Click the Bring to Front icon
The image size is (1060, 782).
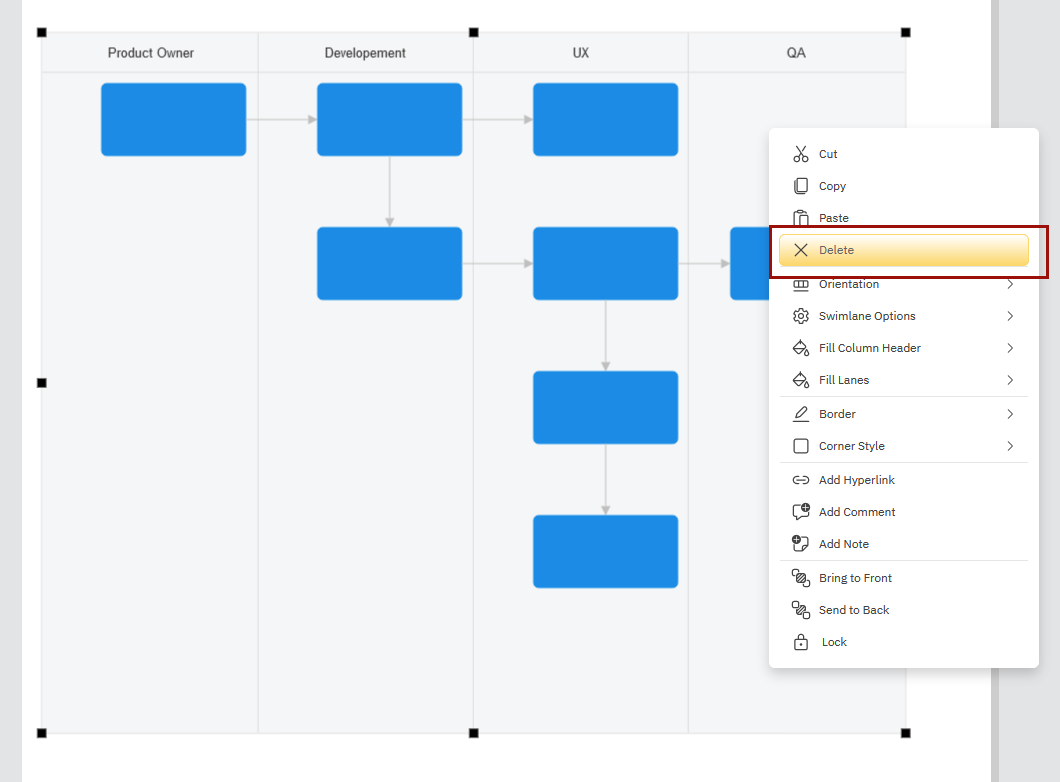(800, 578)
